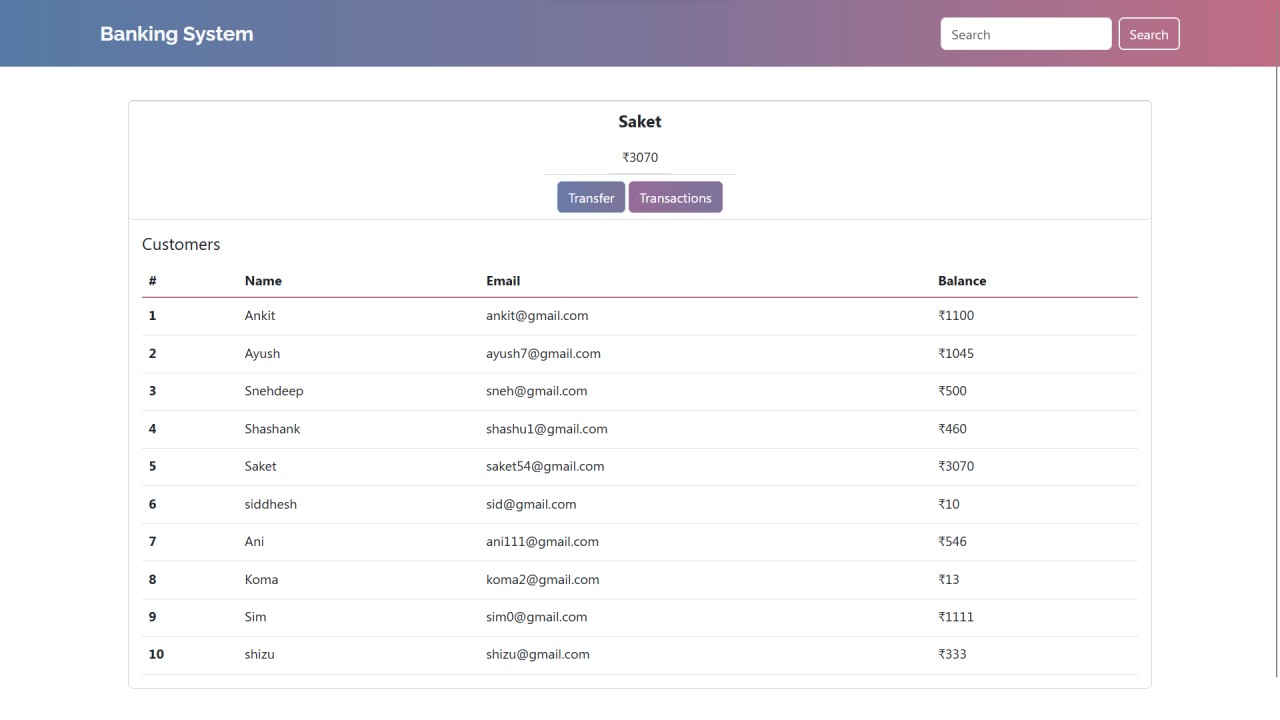Click the Name column header
This screenshot has height=720, width=1280.
click(x=263, y=281)
